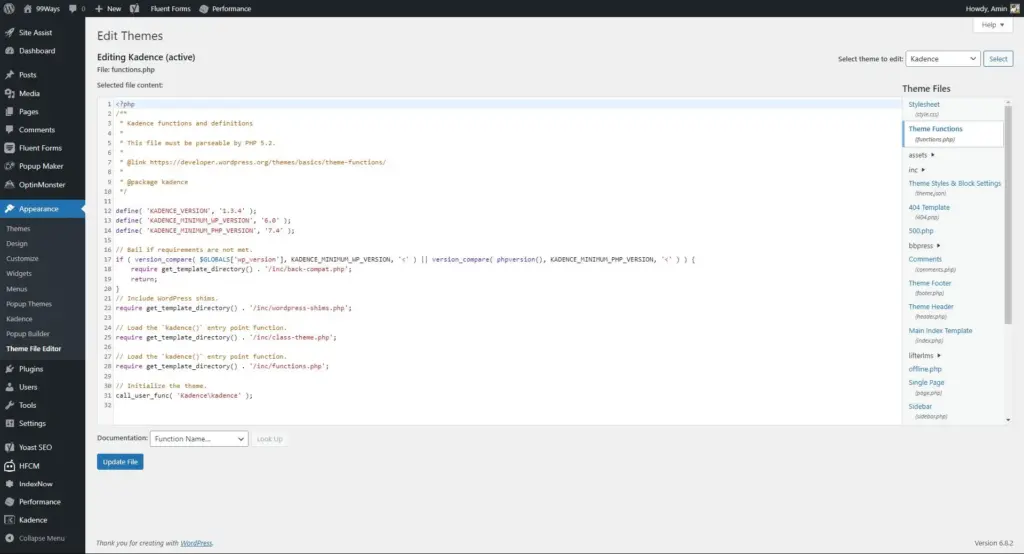Click the Media sidebar icon

(x=10, y=93)
